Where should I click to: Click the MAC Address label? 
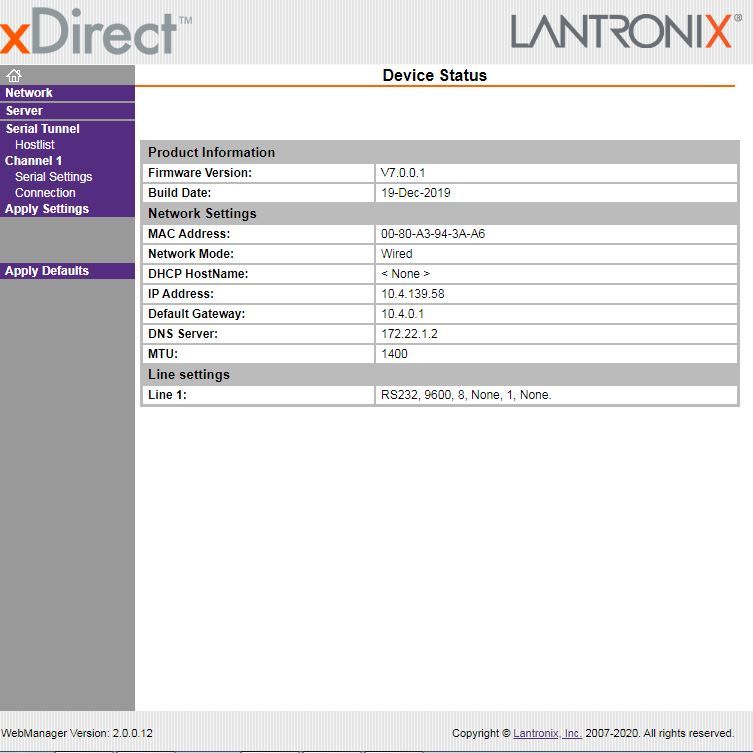189,234
